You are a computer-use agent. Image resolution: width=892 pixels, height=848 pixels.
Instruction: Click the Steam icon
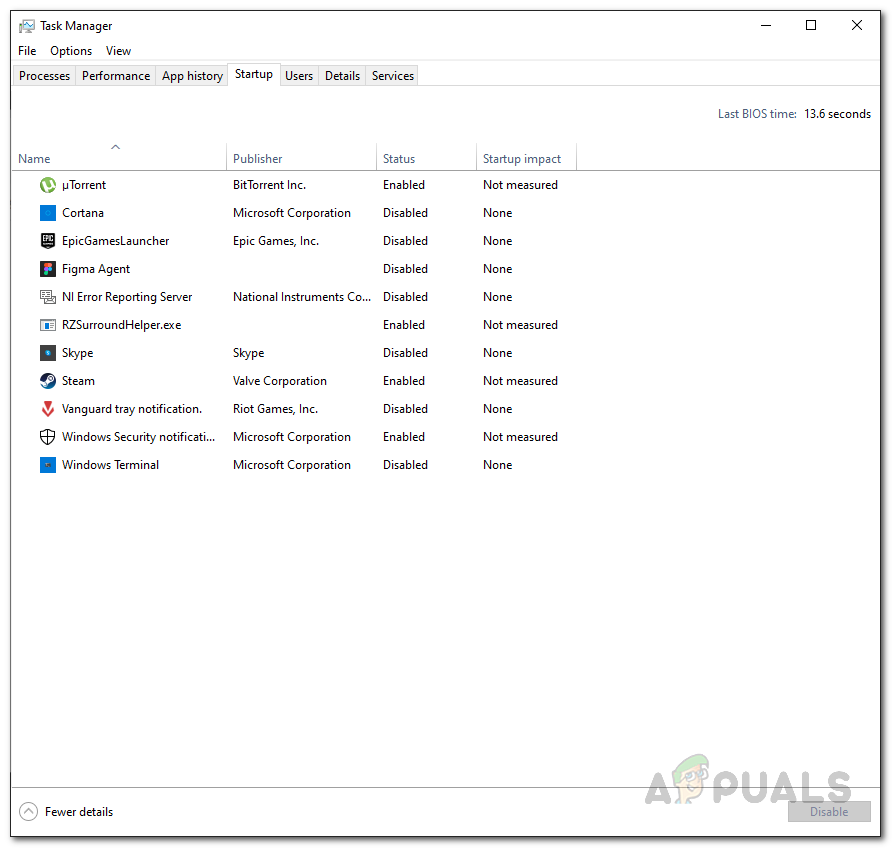(48, 380)
